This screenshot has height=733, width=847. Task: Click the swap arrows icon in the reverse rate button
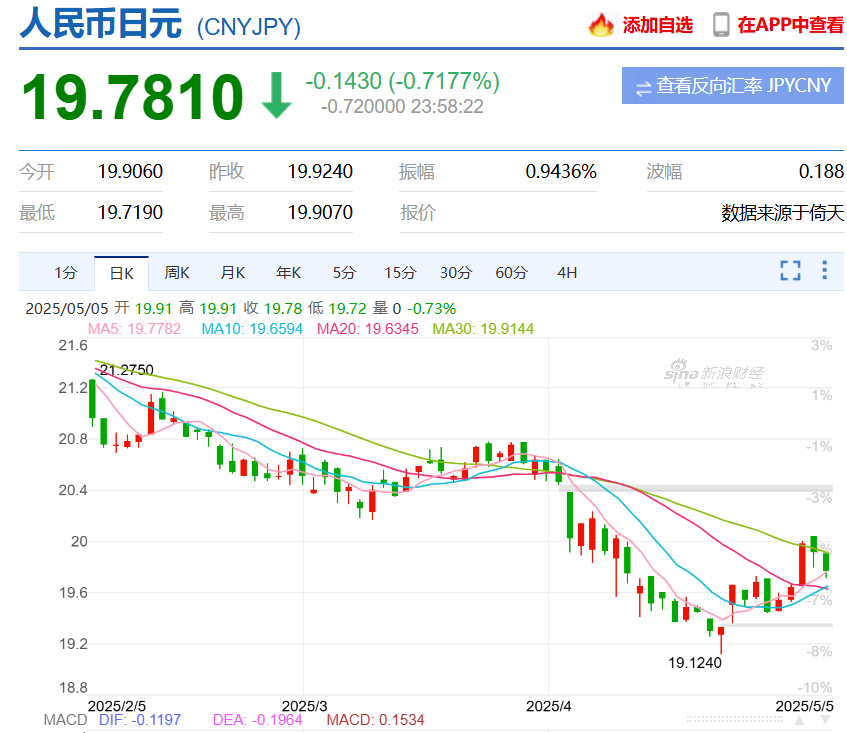click(643, 88)
